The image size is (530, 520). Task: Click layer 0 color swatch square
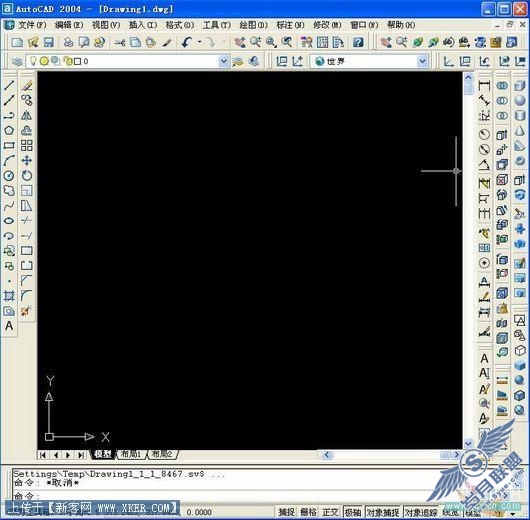77,62
